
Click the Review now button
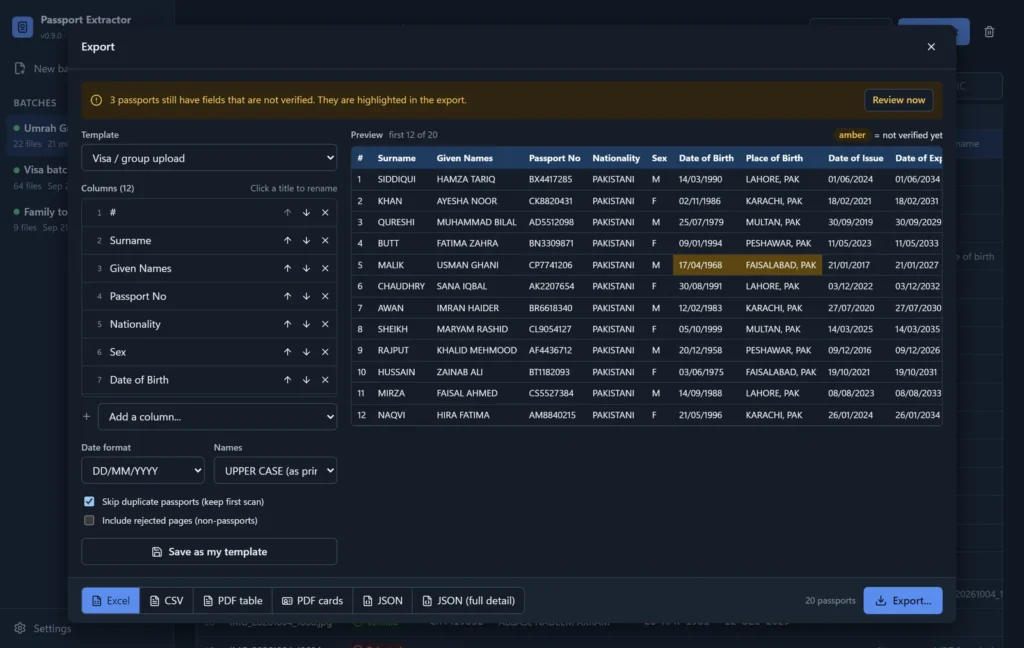click(x=899, y=100)
